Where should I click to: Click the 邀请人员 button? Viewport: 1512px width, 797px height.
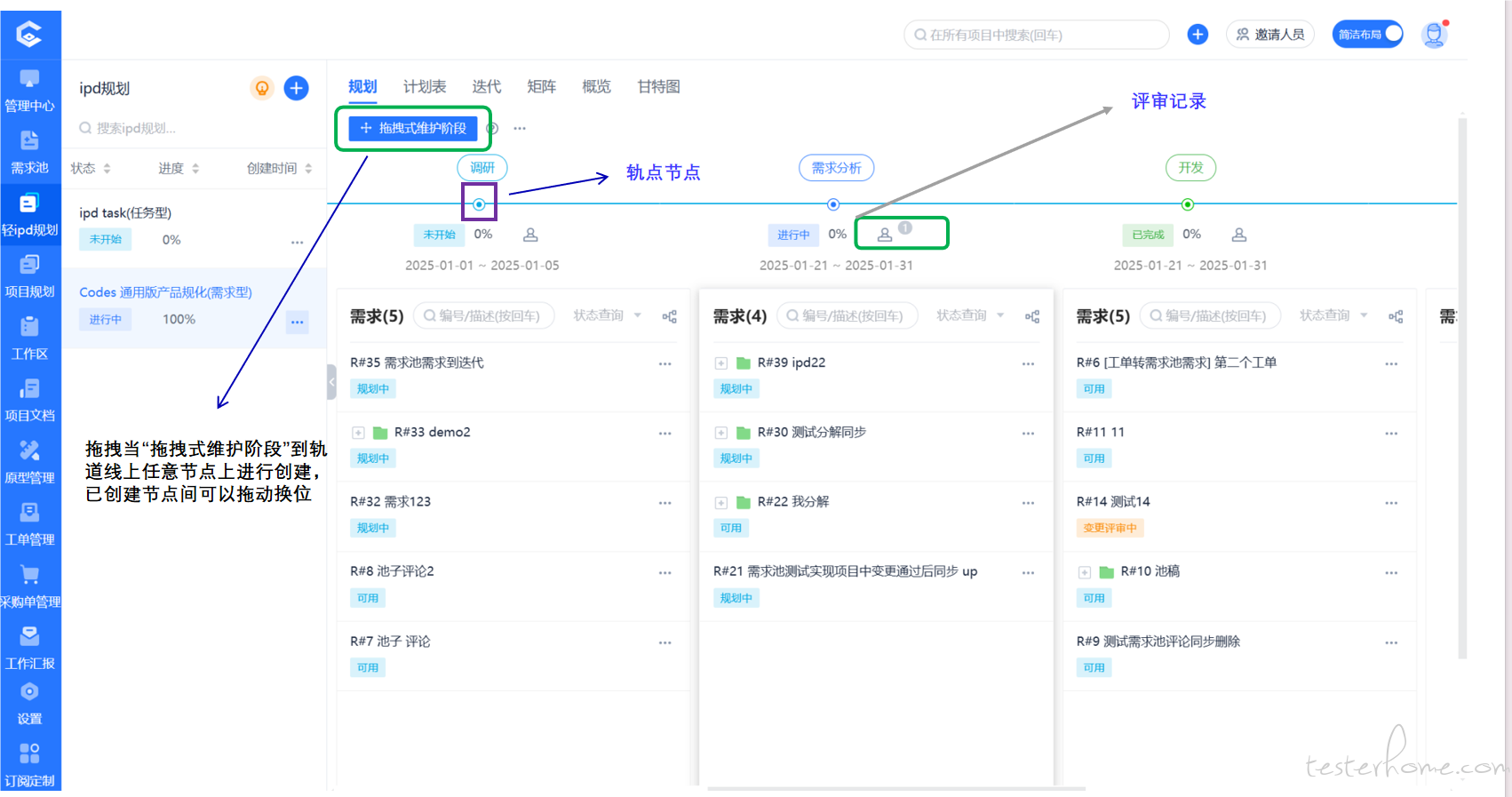1269,35
